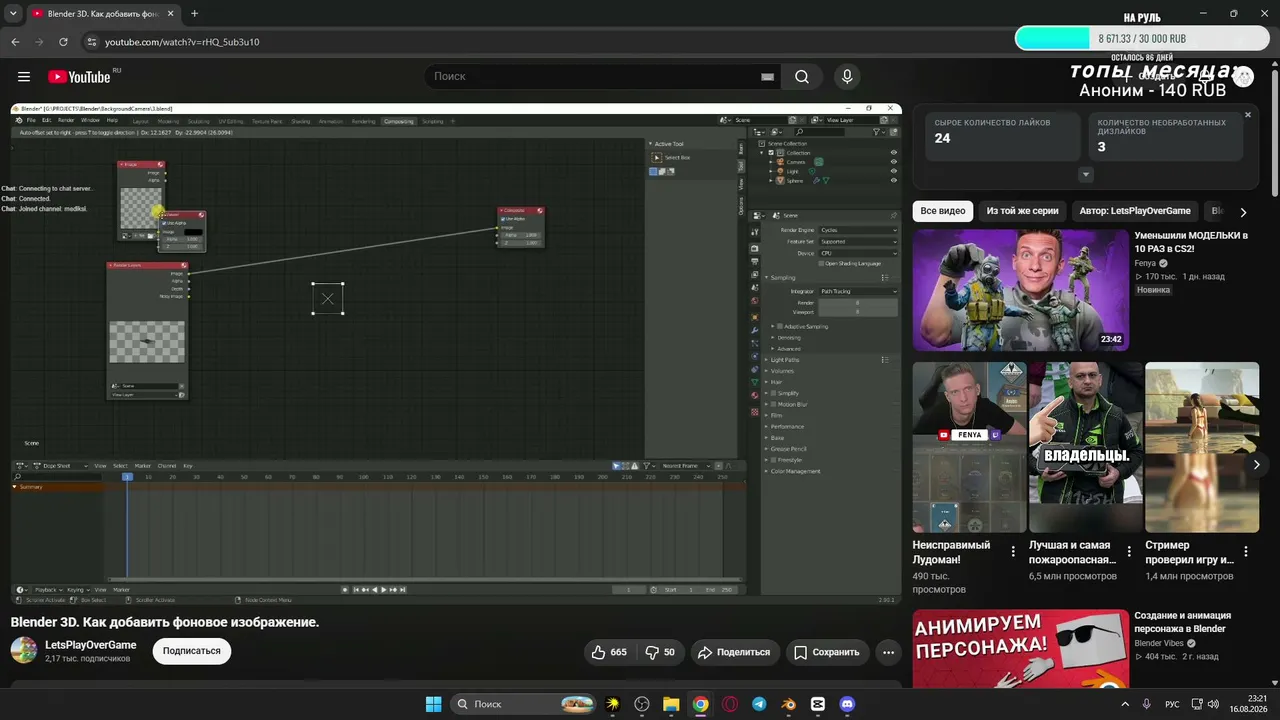
Task: Show next filter chips with right arrow
Action: pos(1243,212)
